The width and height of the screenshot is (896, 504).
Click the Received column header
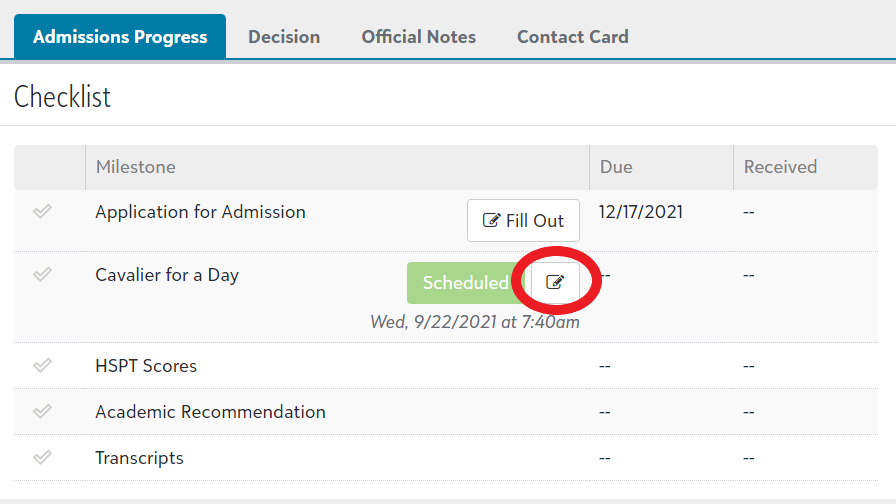tap(780, 167)
